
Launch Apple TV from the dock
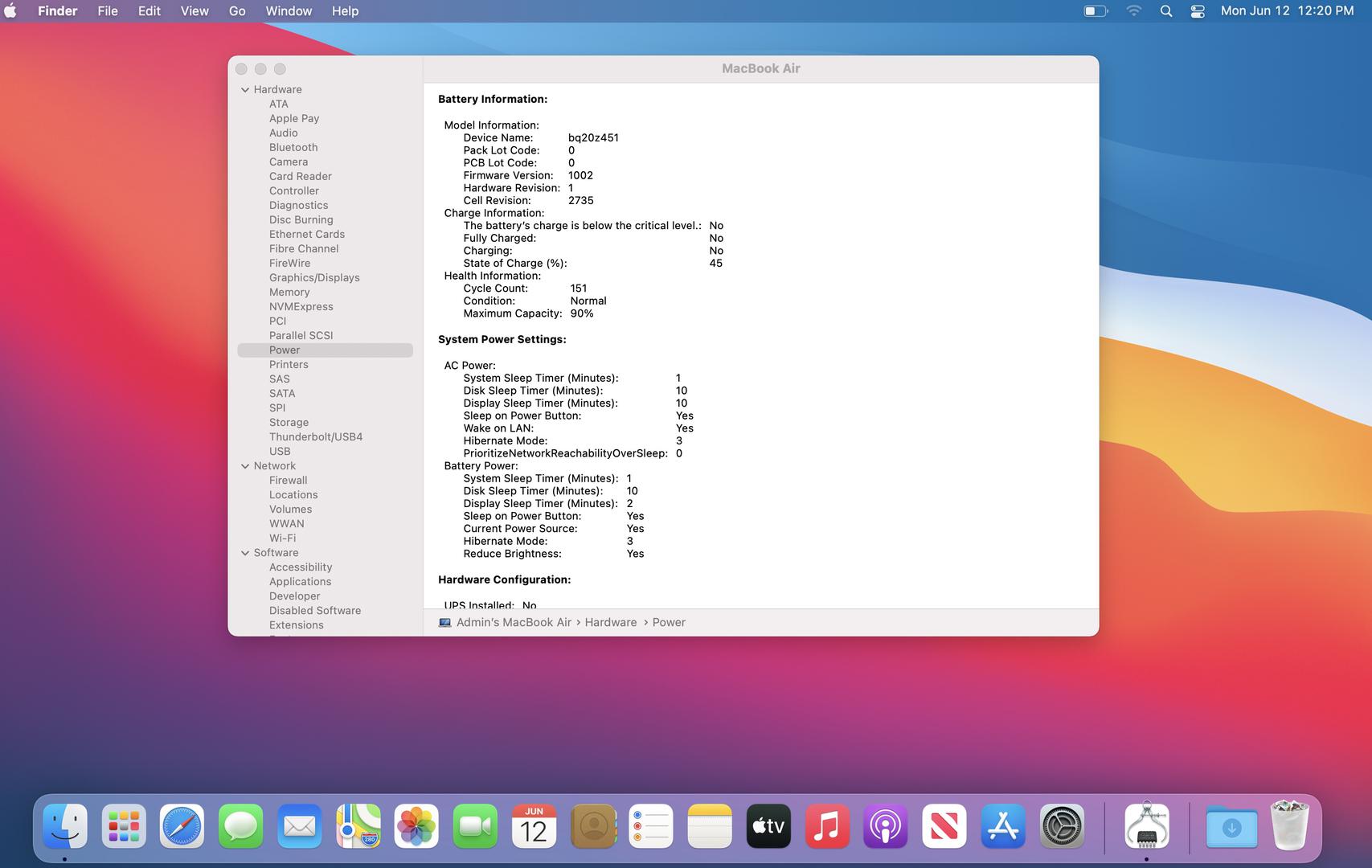[768, 826]
